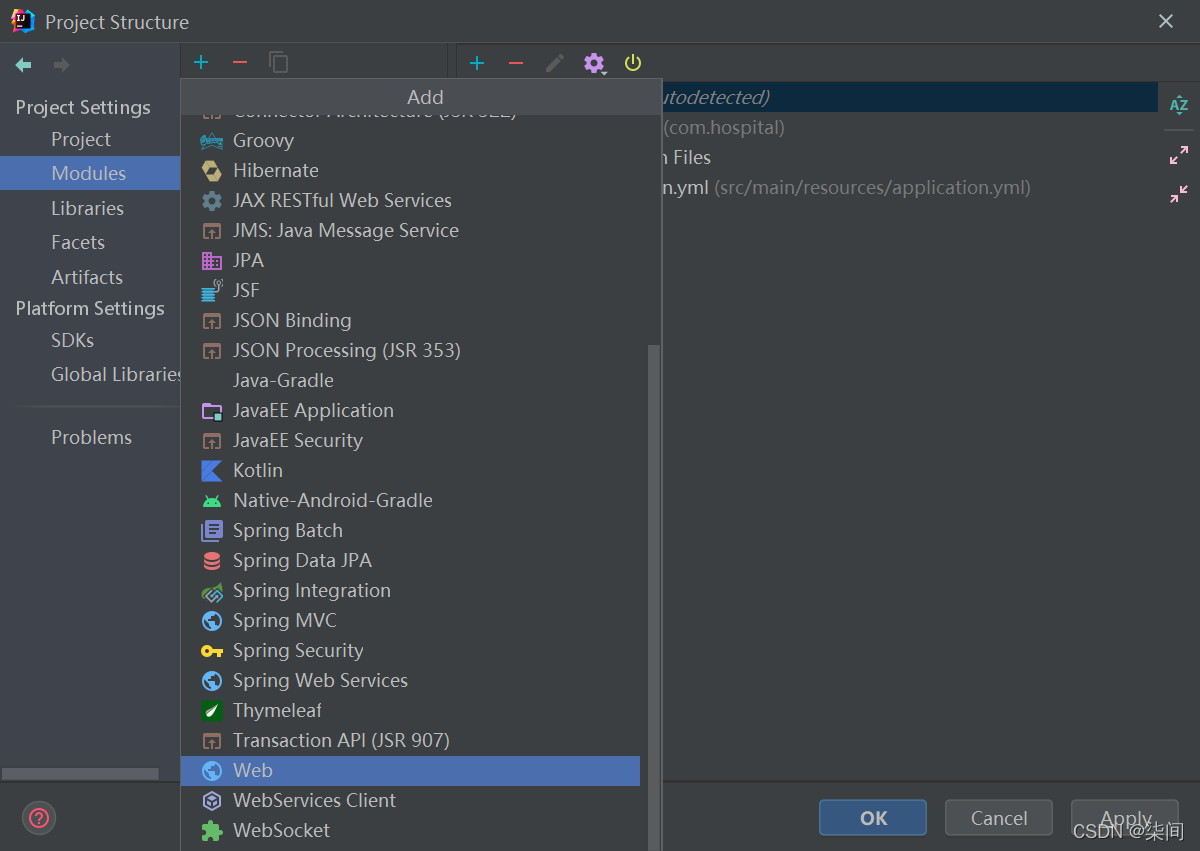Click the red help question icon

[x=39, y=818]
